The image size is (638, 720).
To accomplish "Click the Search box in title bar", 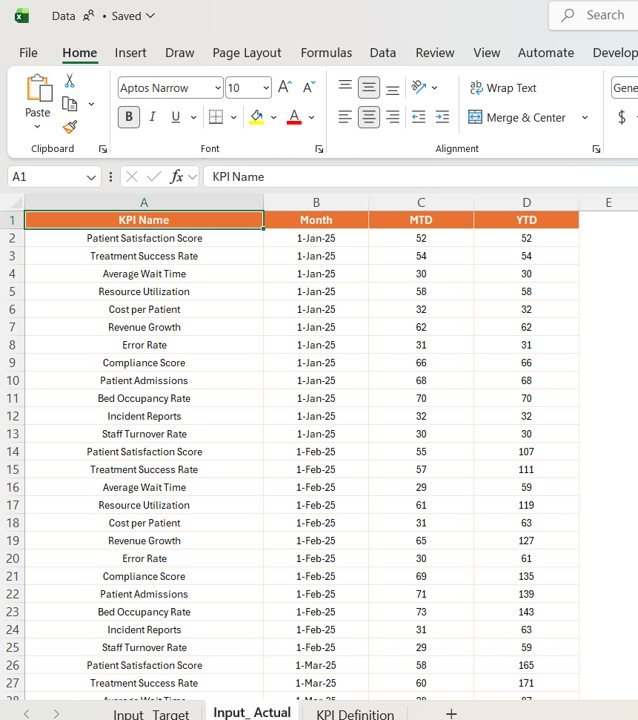I will tap(600, 15).
